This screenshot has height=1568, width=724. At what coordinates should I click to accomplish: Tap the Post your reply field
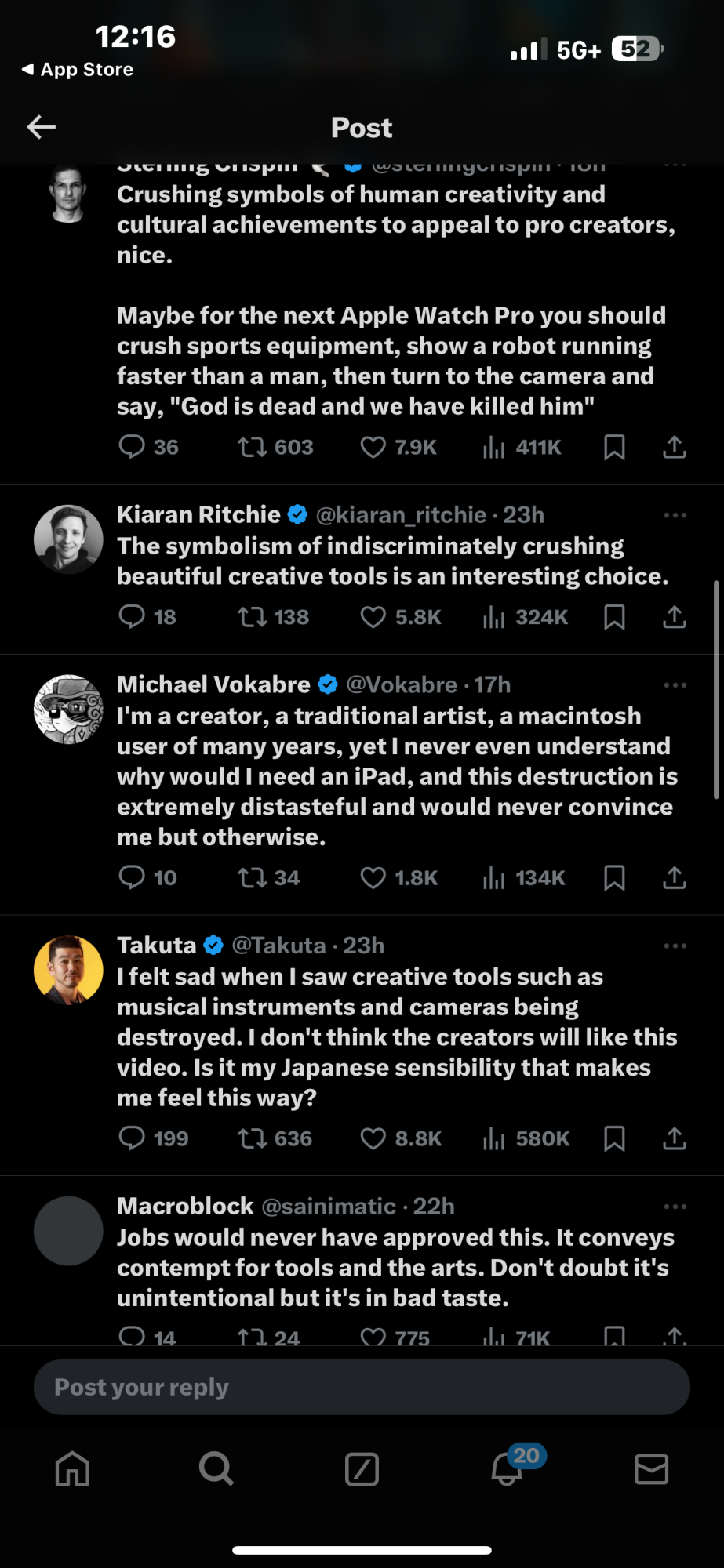[362, 1387]
